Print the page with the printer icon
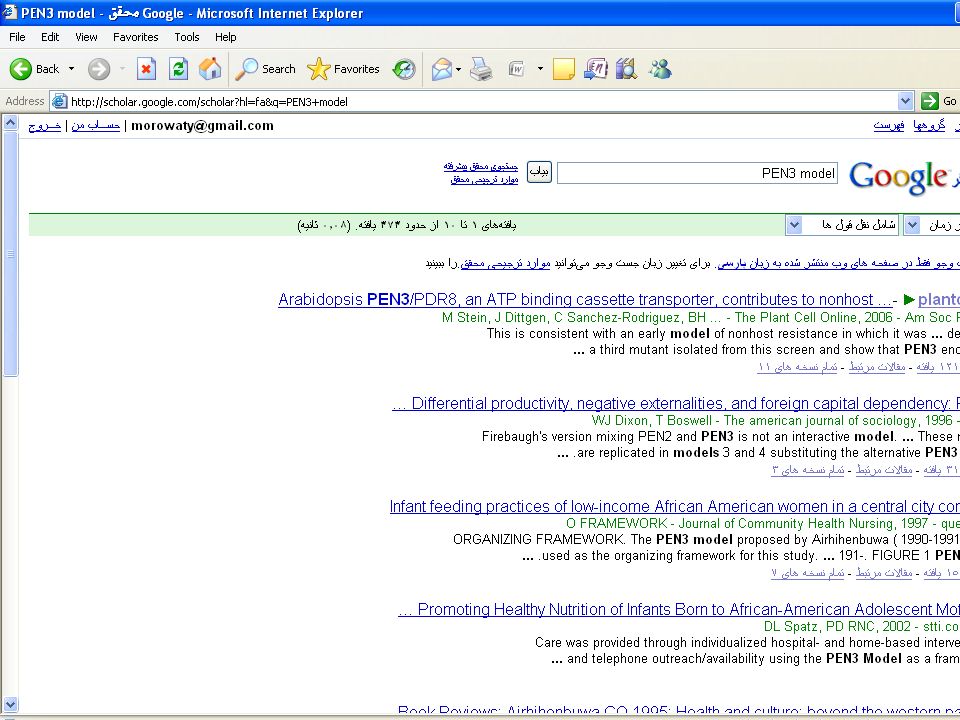This screenshot has height=720, width=960. 481,69
